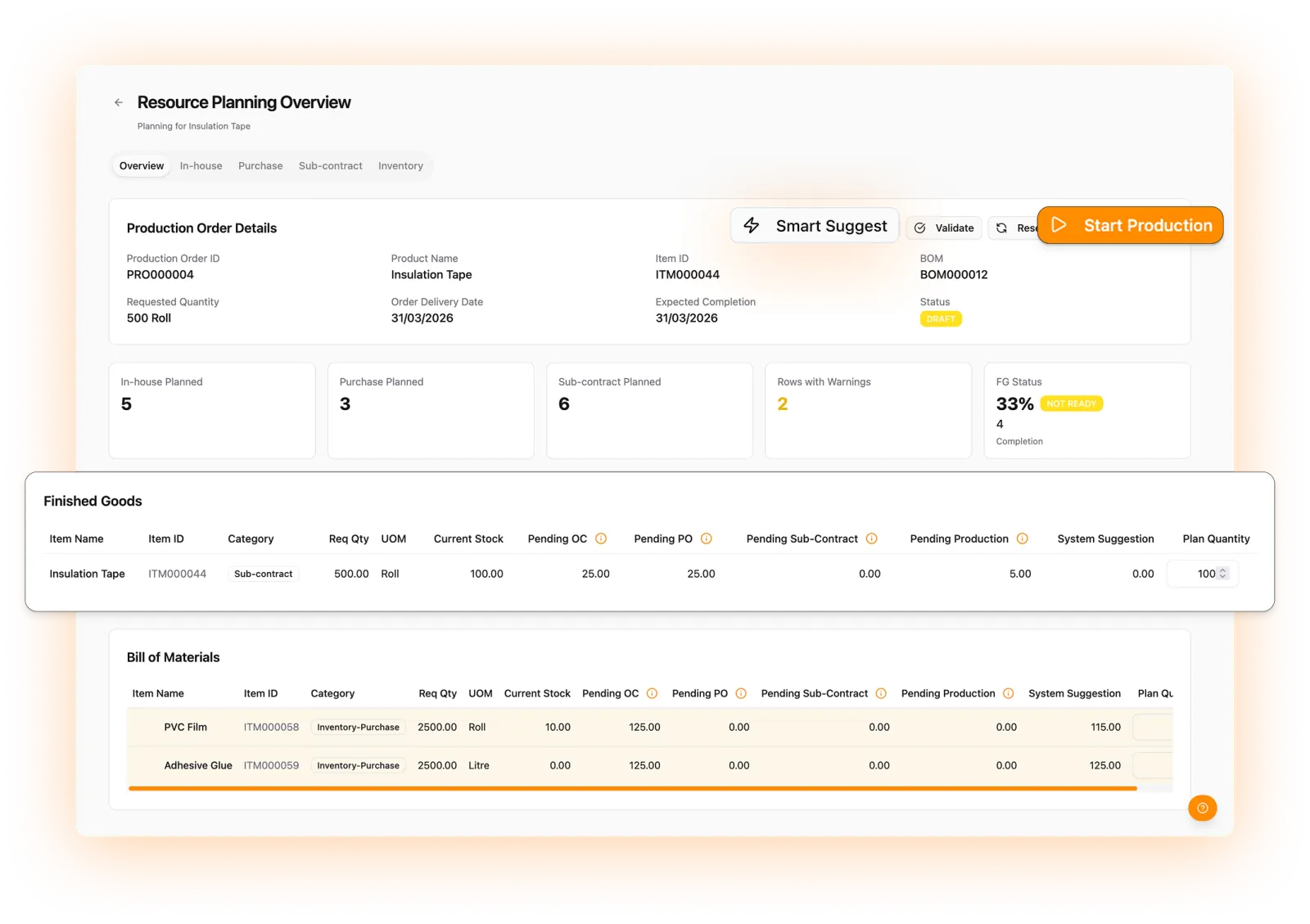1310x924 pixels.
Task: Open the orange help bubble icon
Action: [x=1202, y=808]
